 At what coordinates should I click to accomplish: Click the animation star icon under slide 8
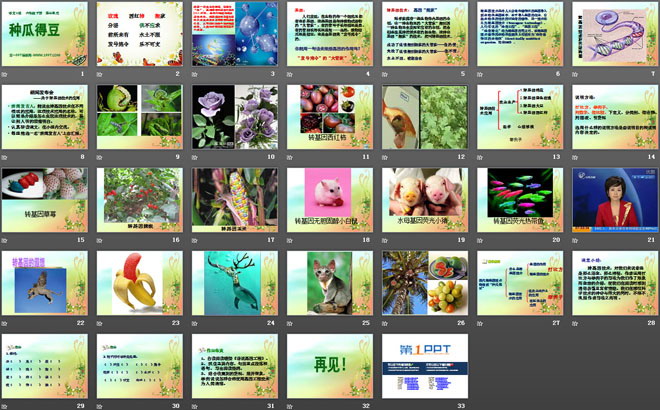[5, 157]
